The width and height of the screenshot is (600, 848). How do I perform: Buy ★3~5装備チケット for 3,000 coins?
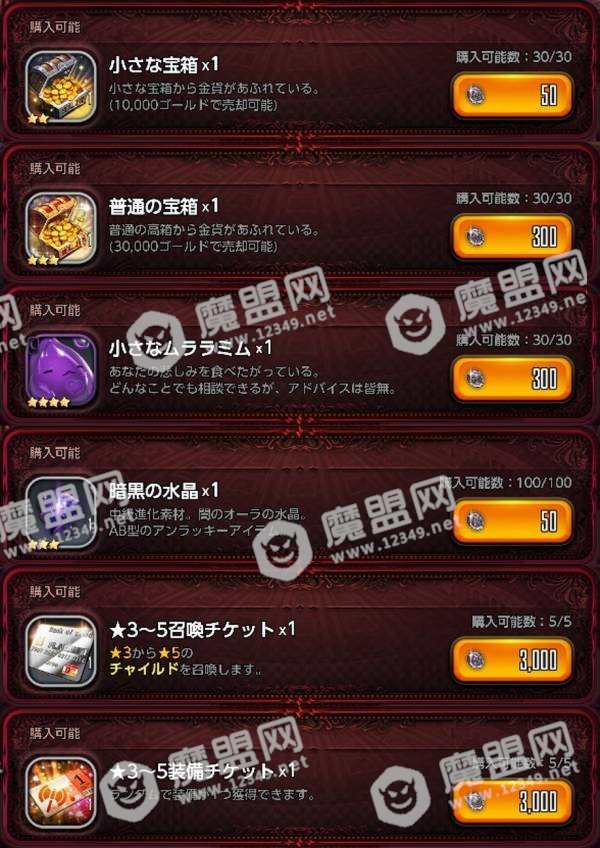[512, 801]
